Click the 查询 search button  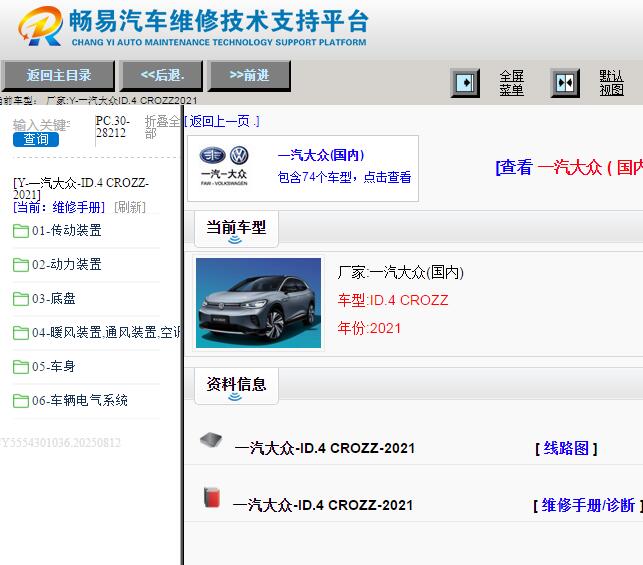(x=36, y=139)
